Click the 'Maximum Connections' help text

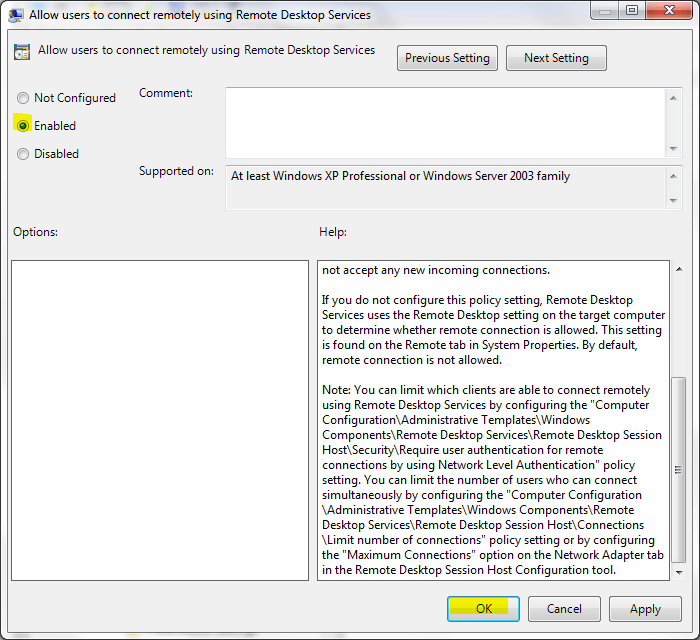pyautogui.click(x=409, y=555)
